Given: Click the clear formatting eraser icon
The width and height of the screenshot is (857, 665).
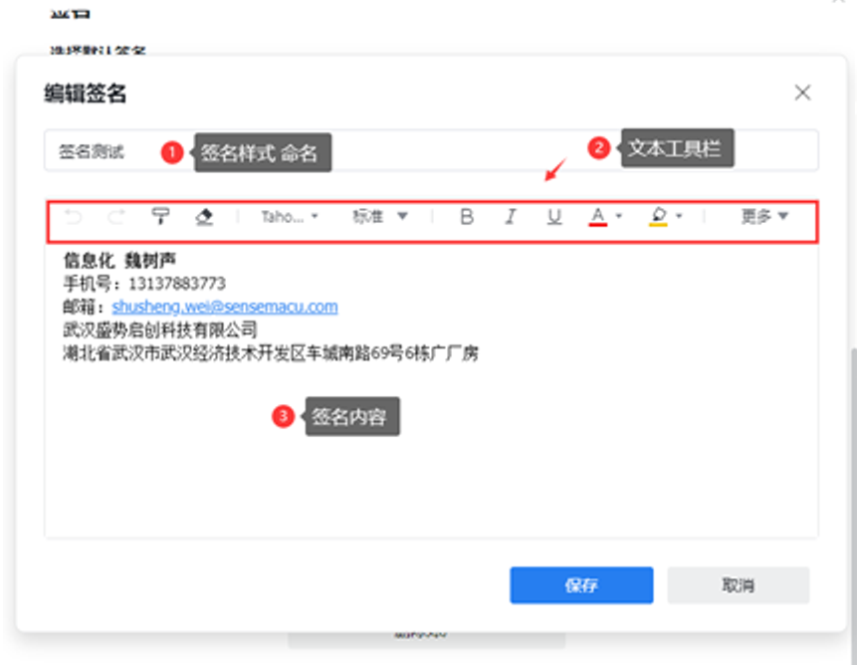Looking at the screenshot, I should [204, 217].
